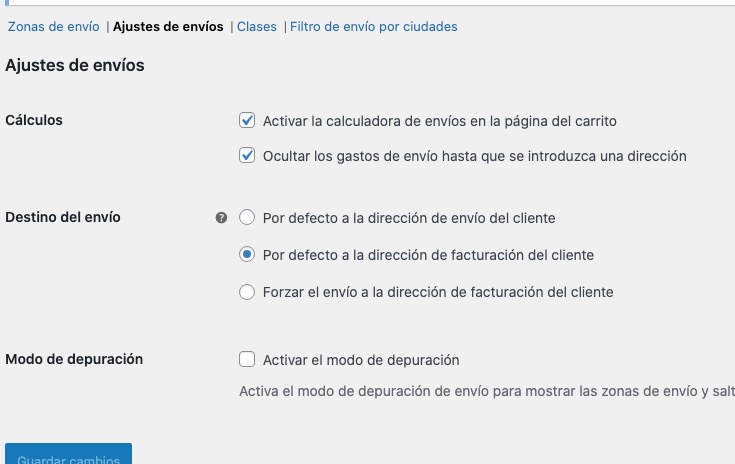Toggle the Ocultar gastos de envío checkbox box
This screenshot has height=464, width=735.
click(x=247, y=156)
